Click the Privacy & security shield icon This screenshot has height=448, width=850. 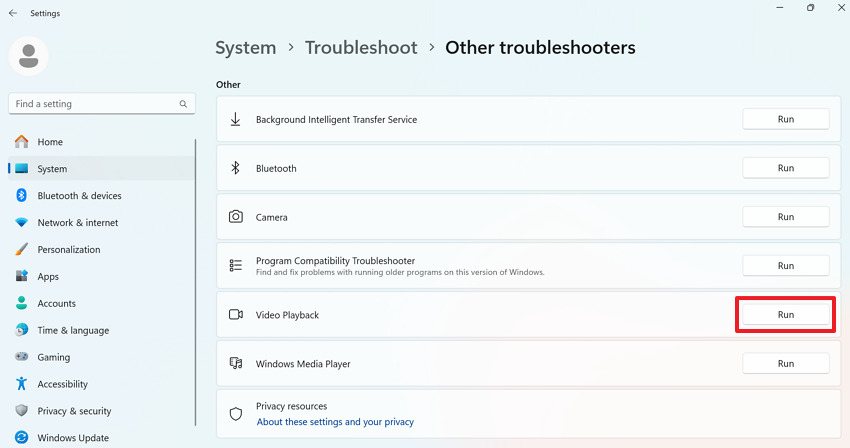tap(22, 411)
